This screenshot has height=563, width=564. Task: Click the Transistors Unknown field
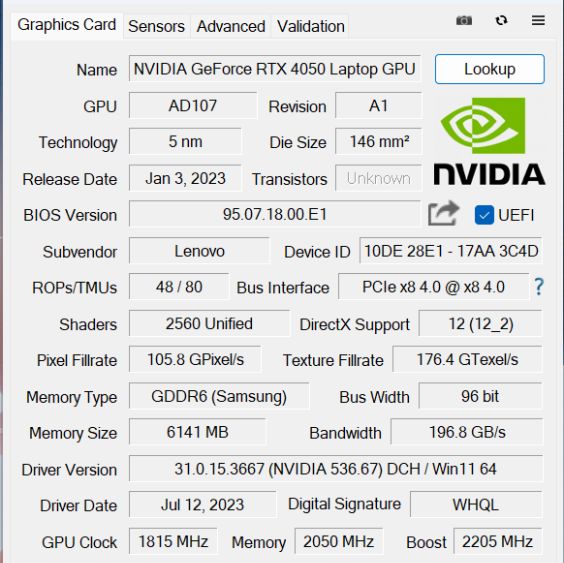pyautogui.click(x=378, y=178)
